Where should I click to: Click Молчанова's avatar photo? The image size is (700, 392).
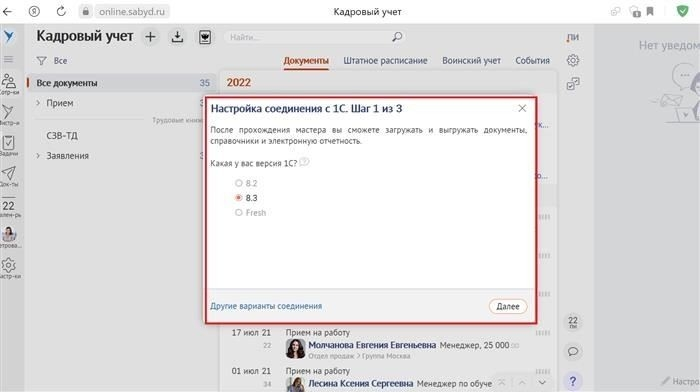(295, 349)
